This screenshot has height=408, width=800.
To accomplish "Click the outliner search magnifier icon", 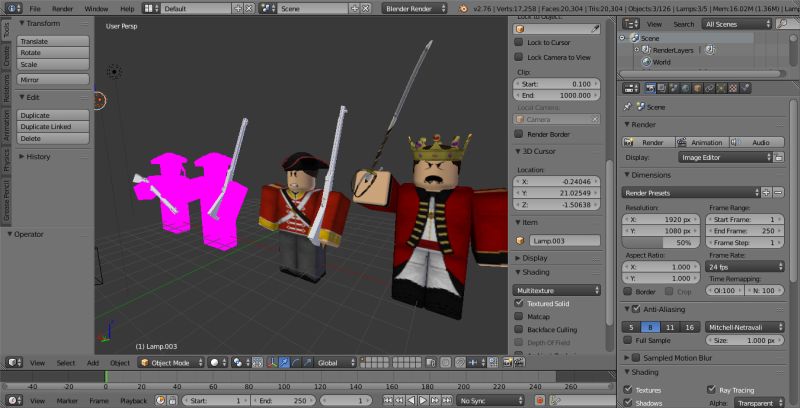I will pyautogui.click(x=782, y=24).
